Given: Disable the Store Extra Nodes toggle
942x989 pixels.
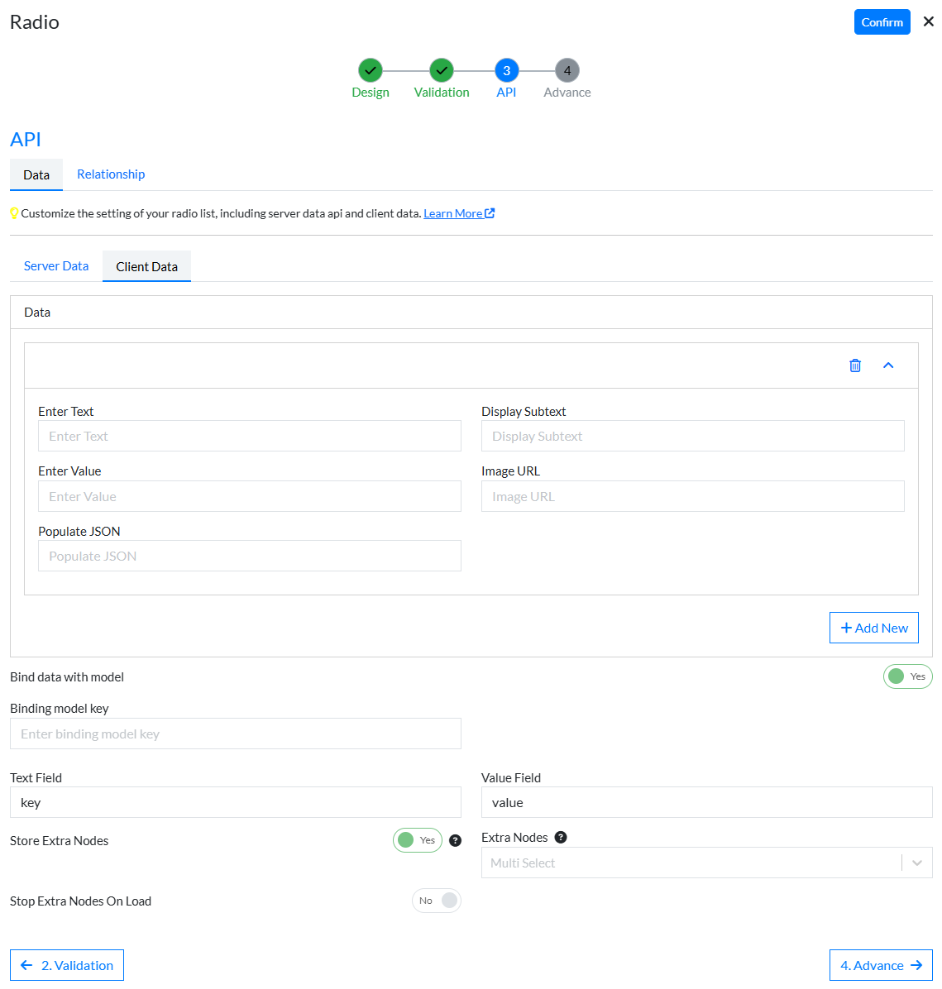Looking at the screenshot, I should pos(417,841).
